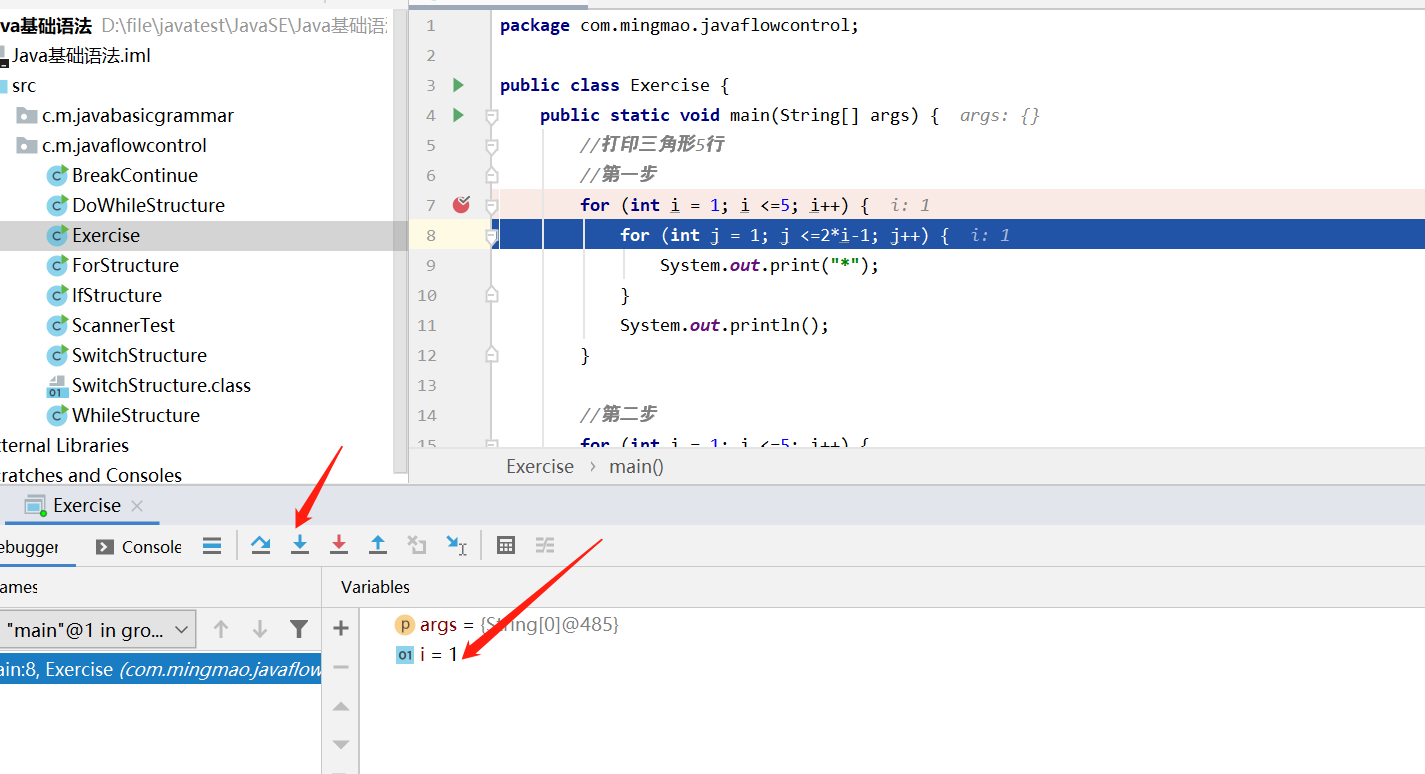Open the IfStructure class in project tree
1425x774 pixels.
tap(117, 295)
